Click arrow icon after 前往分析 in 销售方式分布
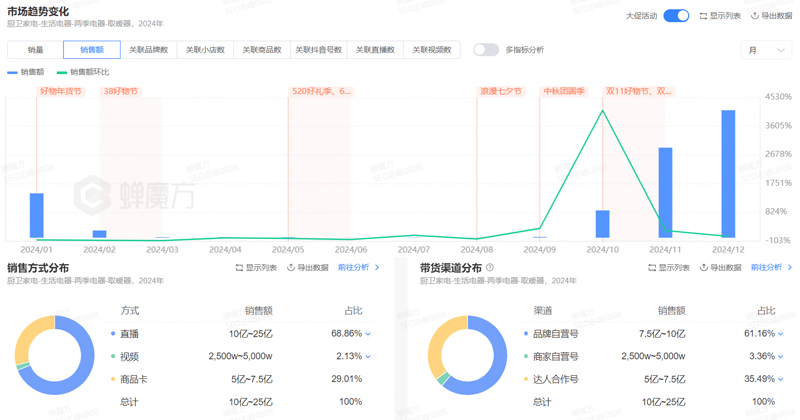This screenshot has width=800, height=420. [x=376, y=268]
